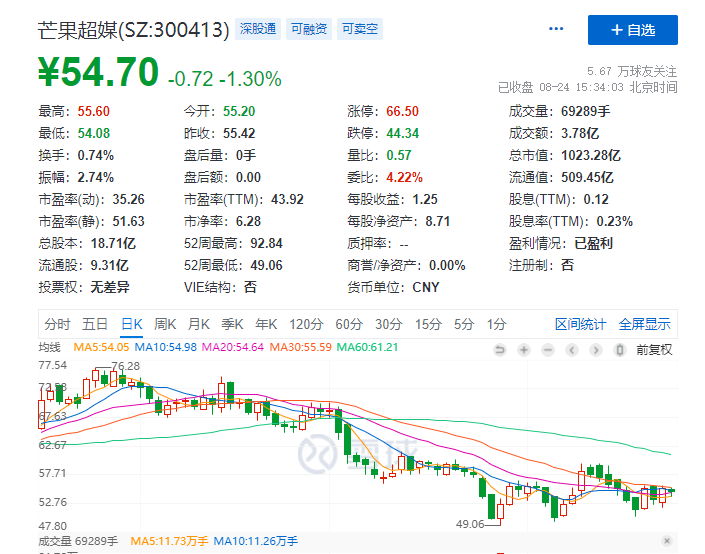This screenshot has height=554, width=705.
Task: Select the 月K chart tab
Action: tap(199, 324)
